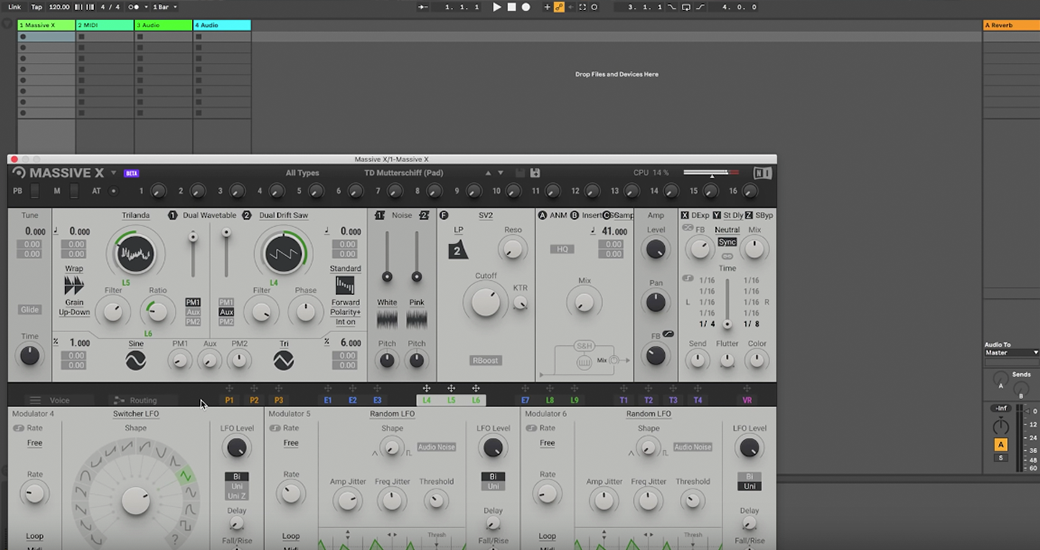Click the Forward wavetable direction option
Image resolution: width=1040 pixels, height=550 pixels.
(345, 302)
